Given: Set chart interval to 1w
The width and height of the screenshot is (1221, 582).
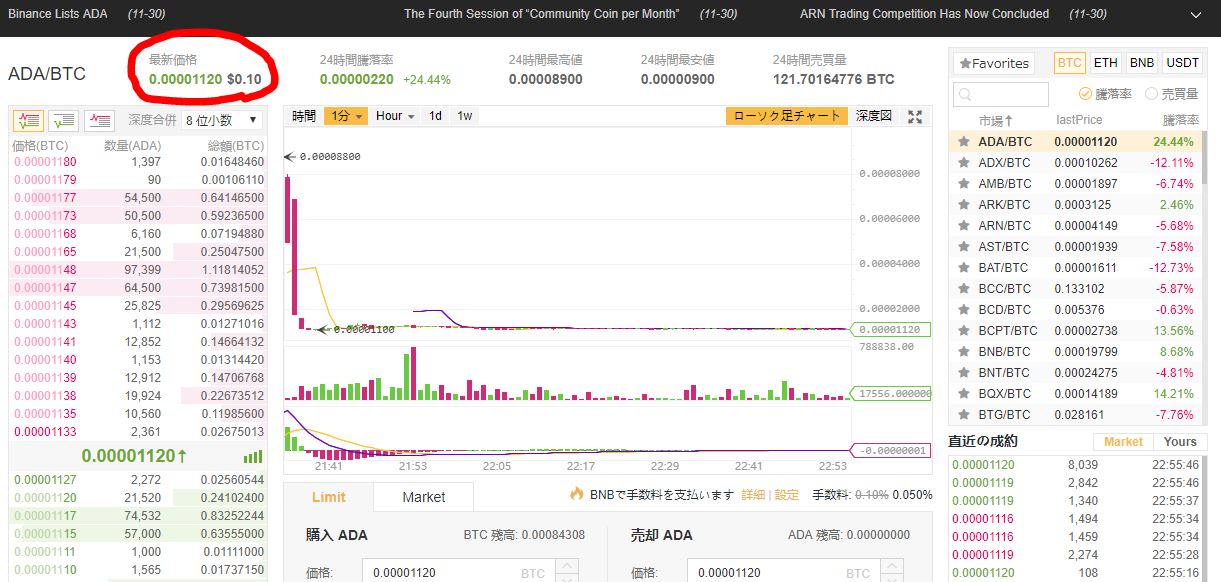Looking at the screenshot, I should 465,116.
